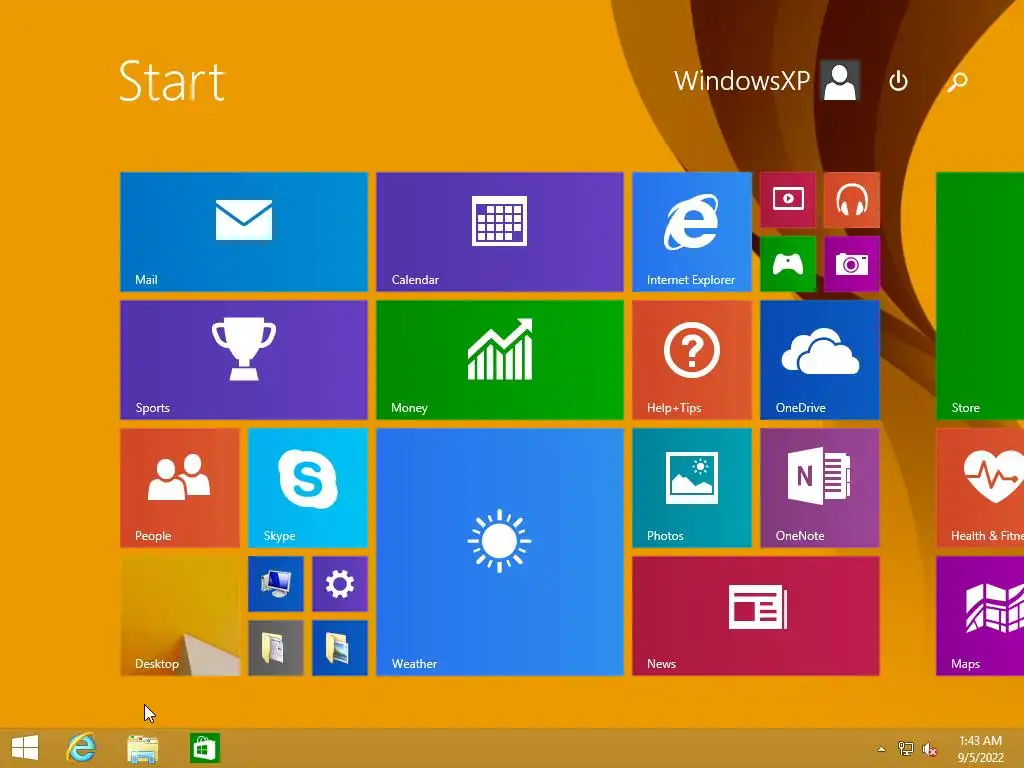The width and height of the screenshot is (1024, 768).
Task: Click the WindowsXP user account name
Action: (742, 81)
